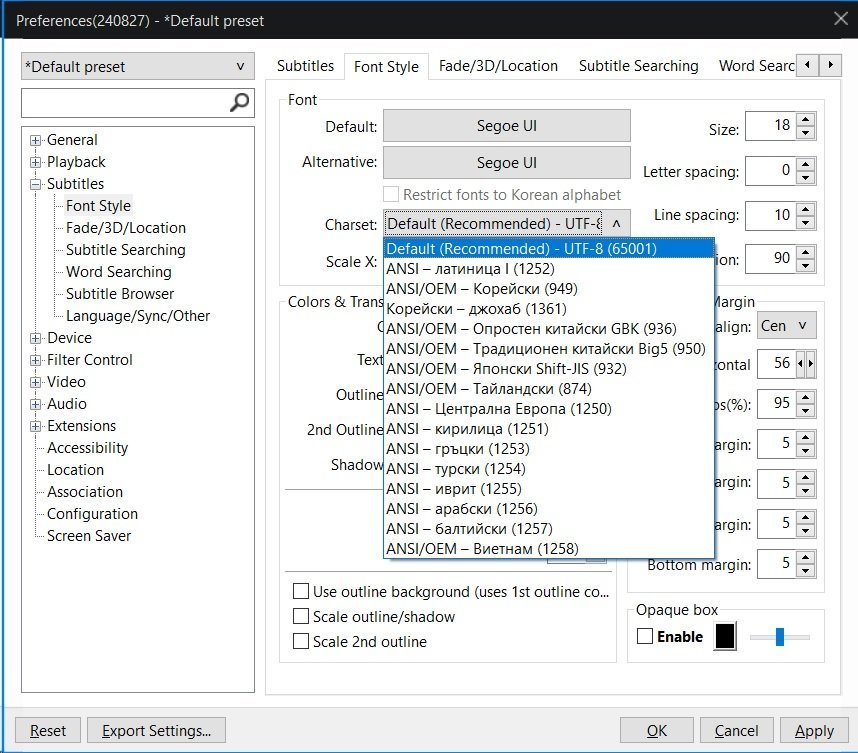858x753 pixels.
Task: Click the Export Settings button
Action: tap(156, 731)
